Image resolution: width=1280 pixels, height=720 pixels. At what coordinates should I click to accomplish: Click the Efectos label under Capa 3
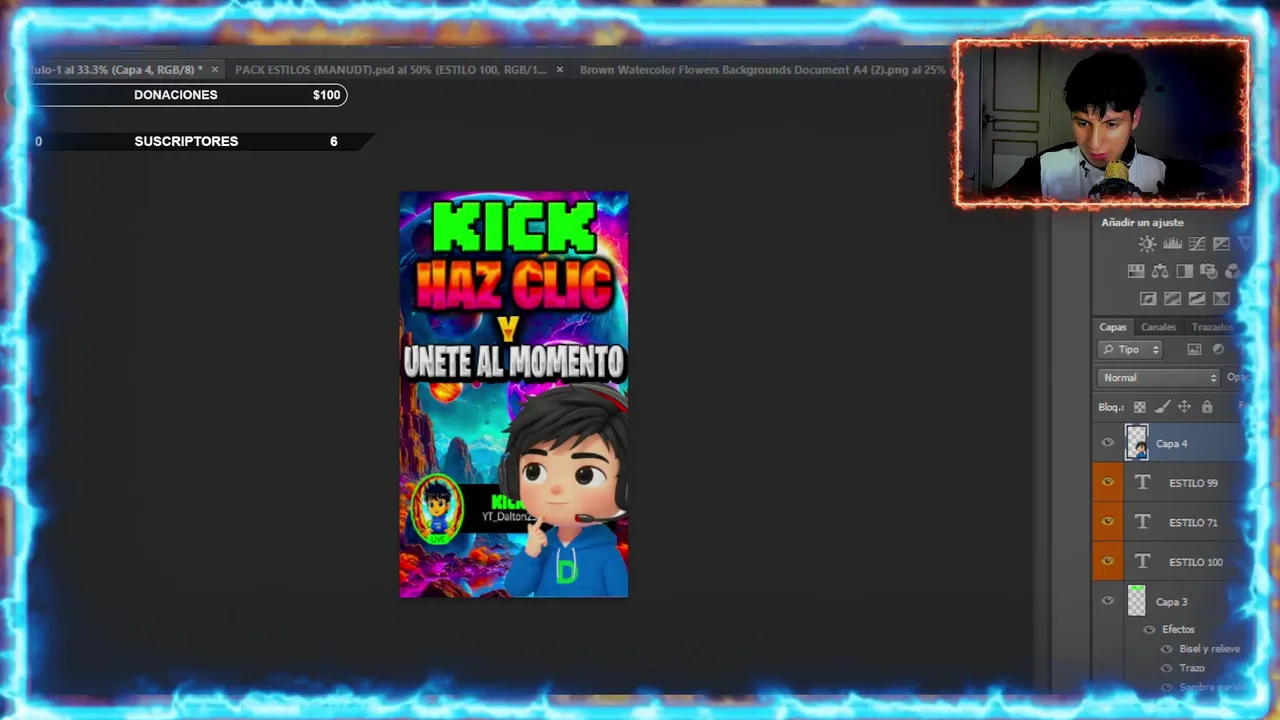1178,629
